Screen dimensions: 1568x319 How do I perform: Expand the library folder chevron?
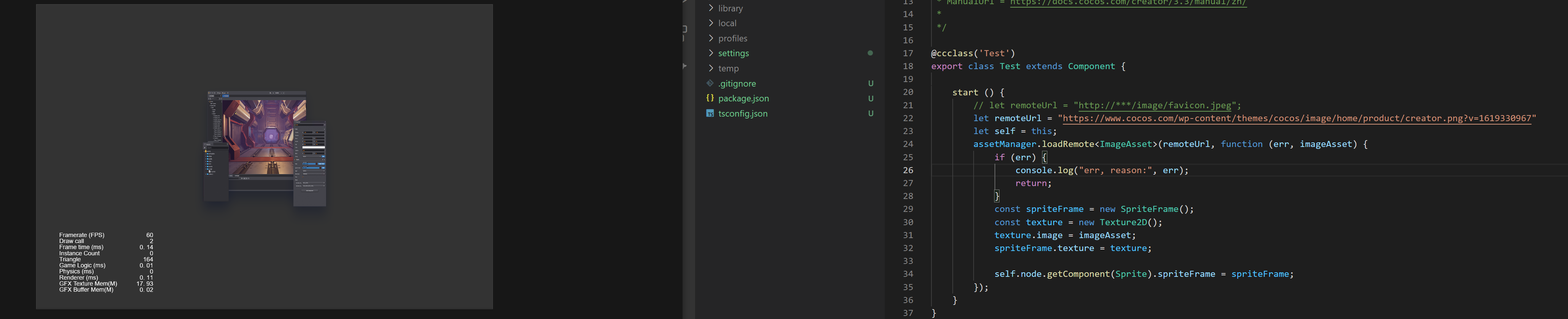[710, 8]
